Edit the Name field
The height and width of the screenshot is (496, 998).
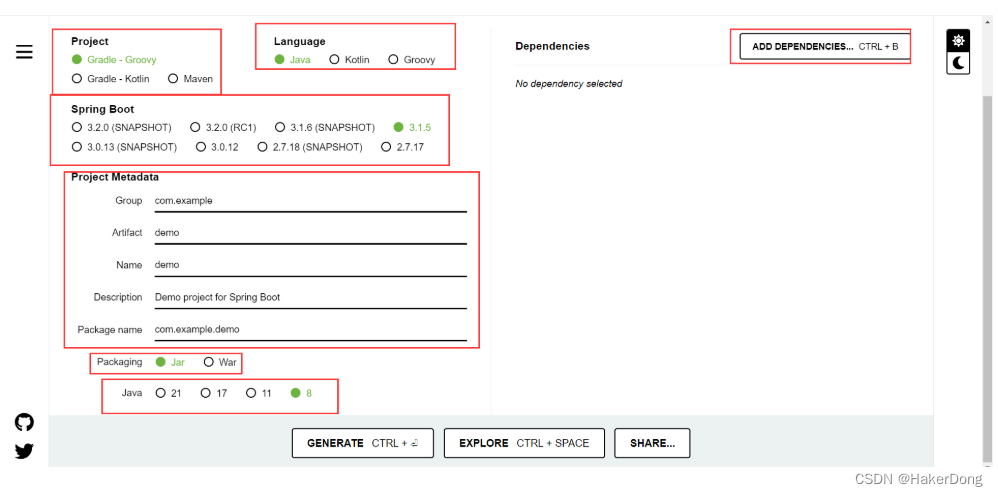(x=311, y=265)
